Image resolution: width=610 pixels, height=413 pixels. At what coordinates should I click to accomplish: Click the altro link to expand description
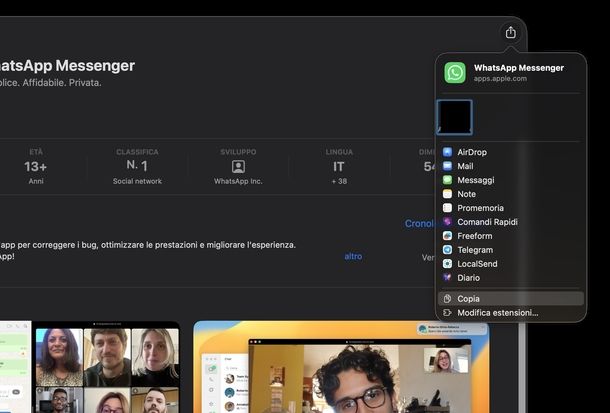pyautogui.click(x=353, y=256)
